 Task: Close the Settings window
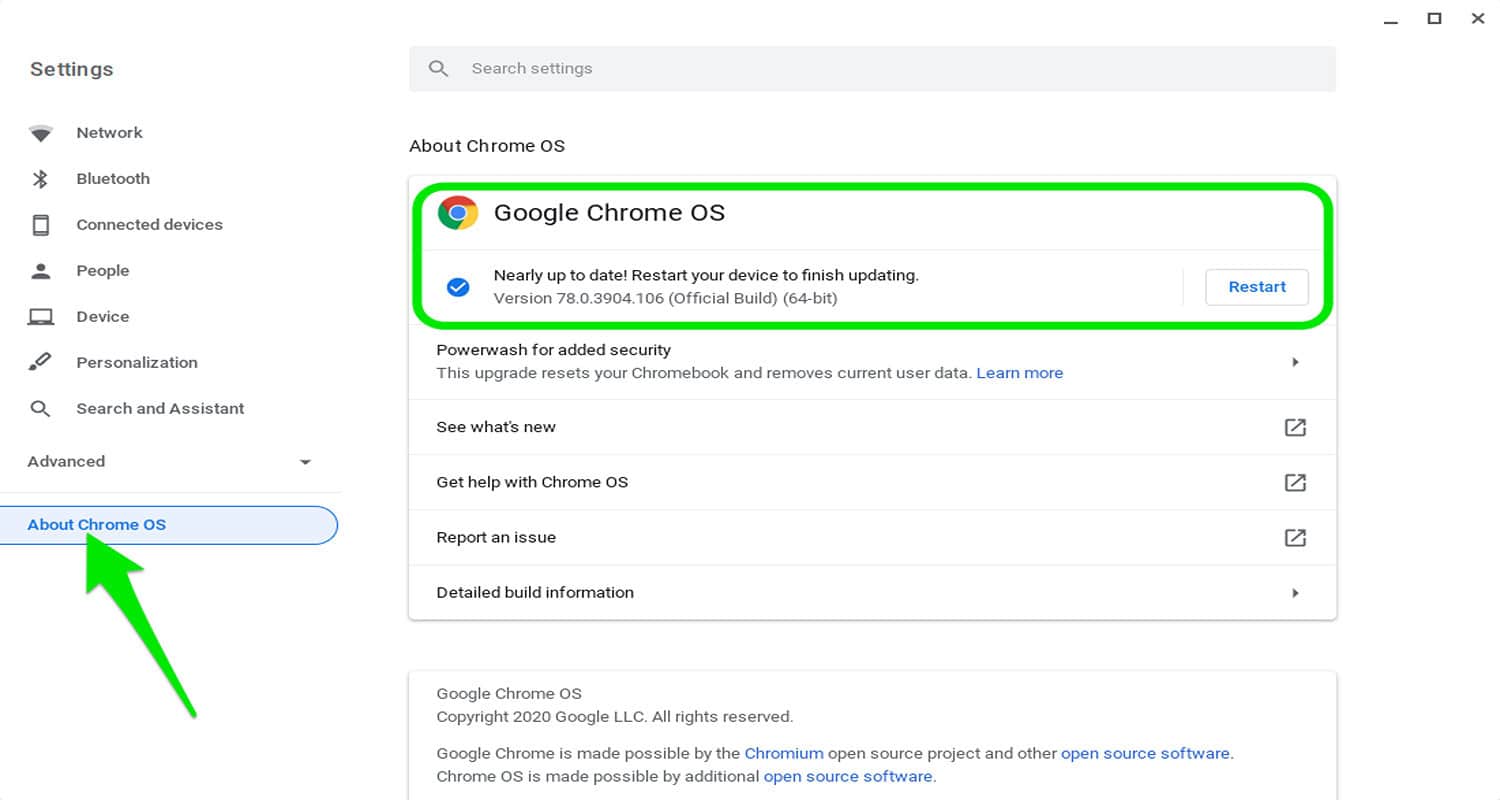pos(1478,18)
